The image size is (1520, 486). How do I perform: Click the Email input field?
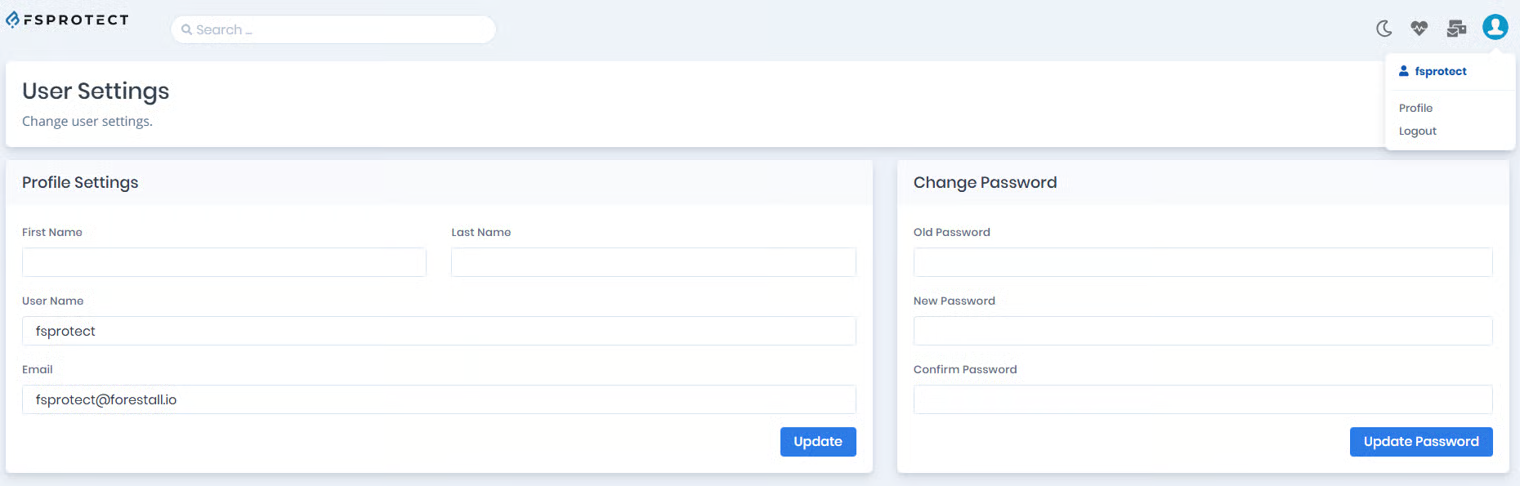439,399
